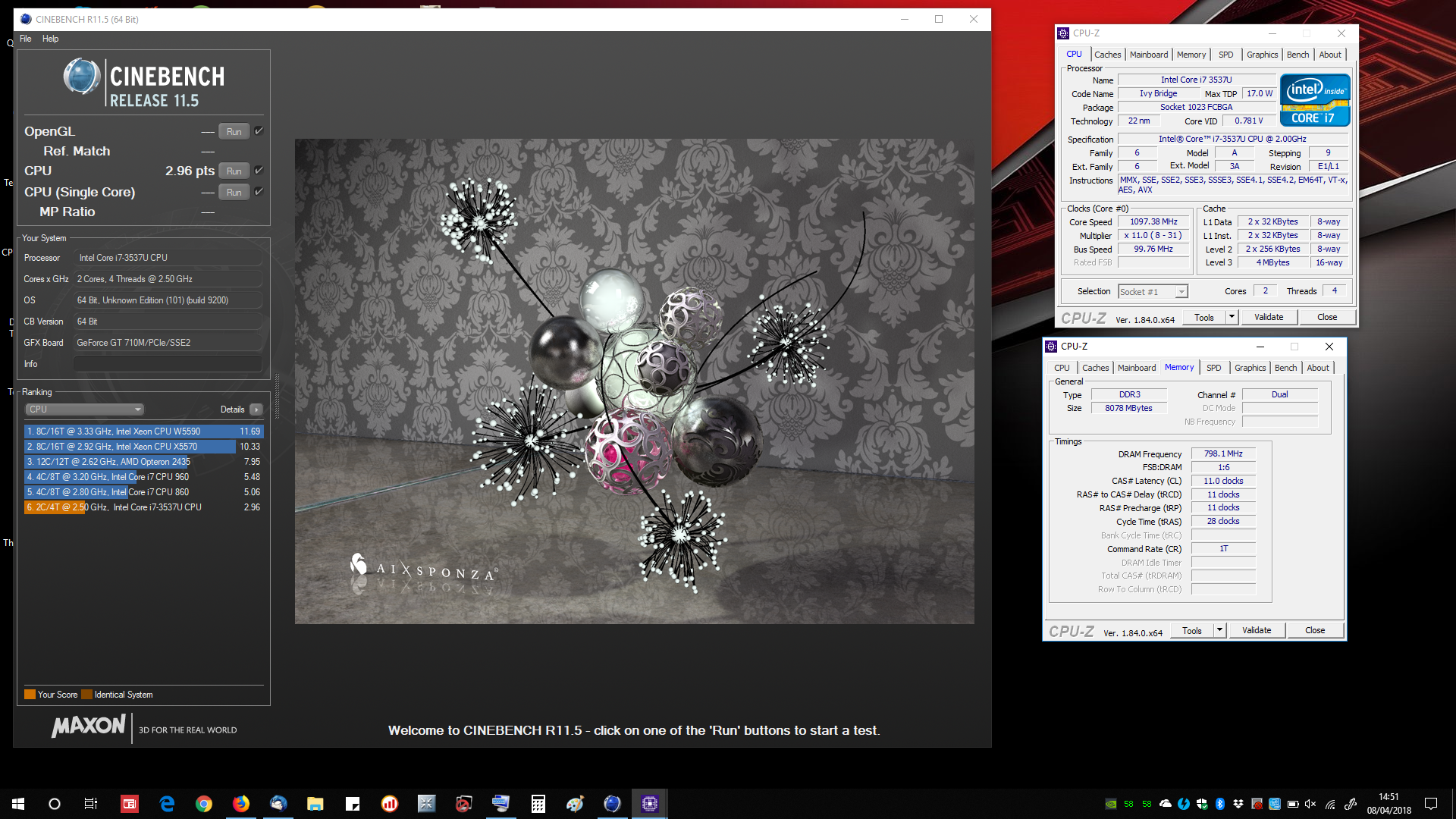Image resolution: width=1456 pixels, height=819 pixels.
Task: Switch to About tab in upper CPU-Z
Action: coord(1330,55)
